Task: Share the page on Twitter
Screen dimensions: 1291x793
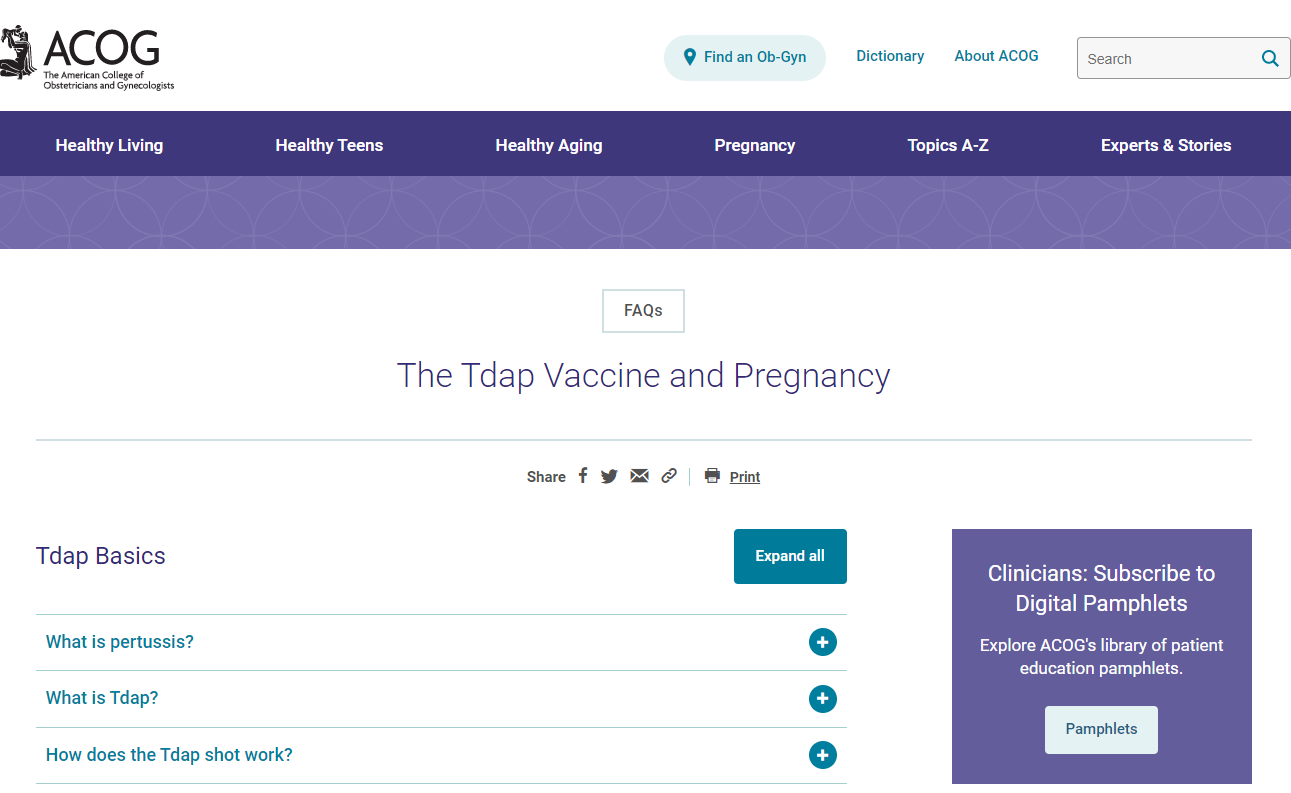Action: pyautogui.click(x=609, y=477)
